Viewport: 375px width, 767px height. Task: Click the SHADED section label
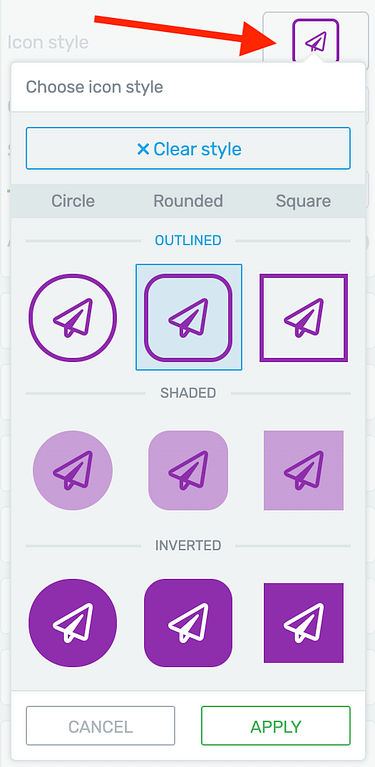click(x=188, y=393)
